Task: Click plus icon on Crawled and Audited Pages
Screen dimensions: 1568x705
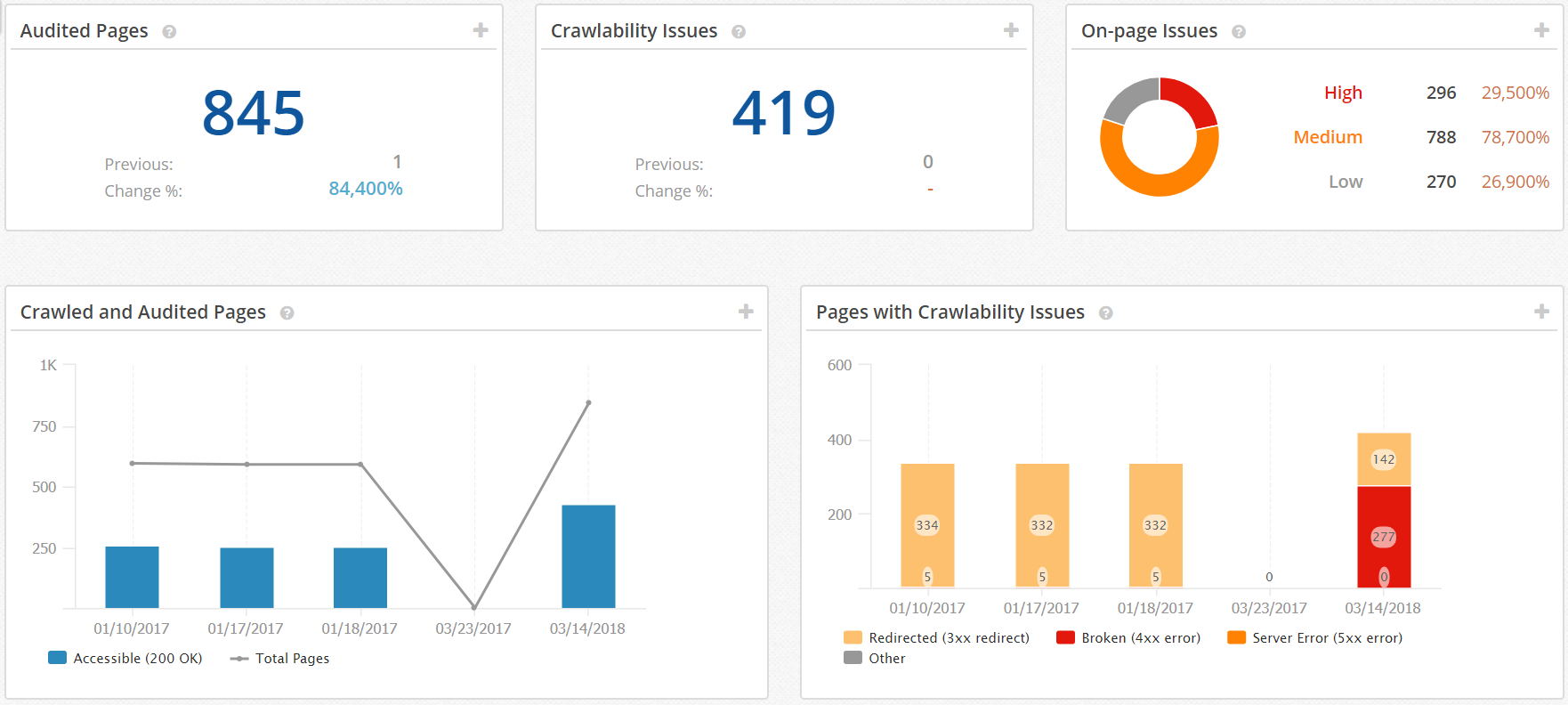Action: pyautogui.click(x=746, y=312)
